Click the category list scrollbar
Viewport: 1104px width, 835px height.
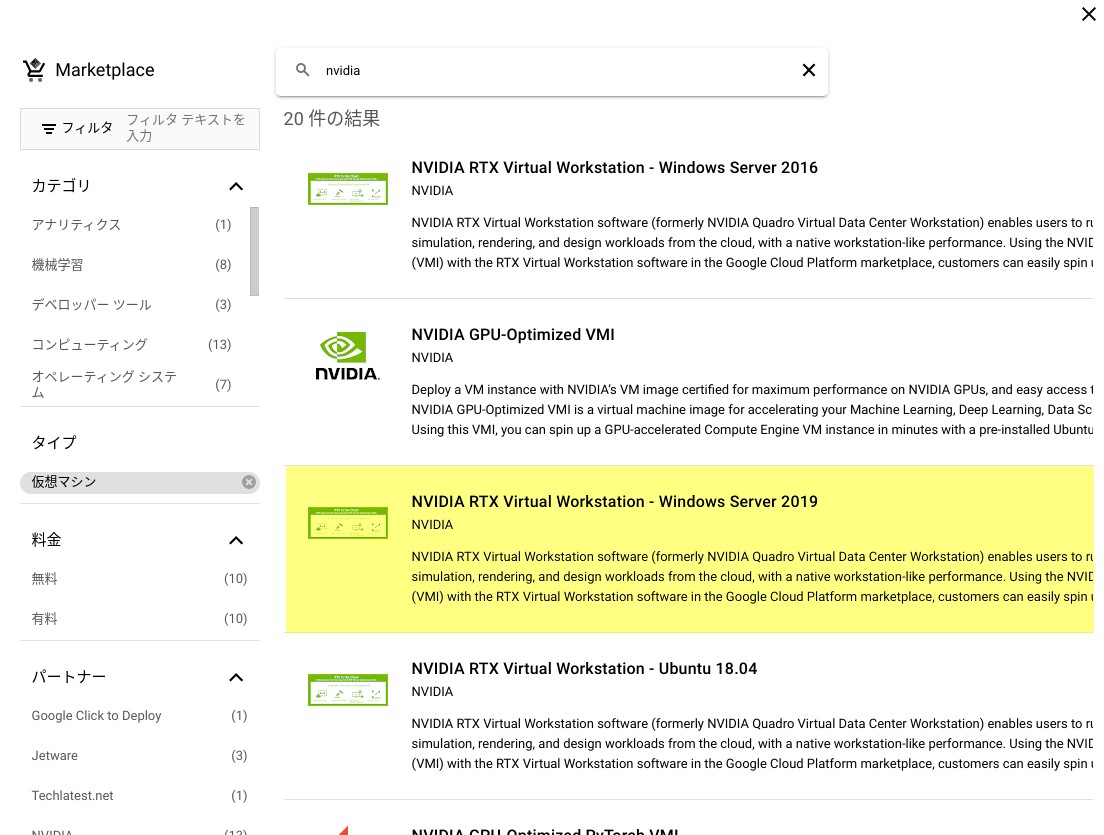(x=254, y=251)
